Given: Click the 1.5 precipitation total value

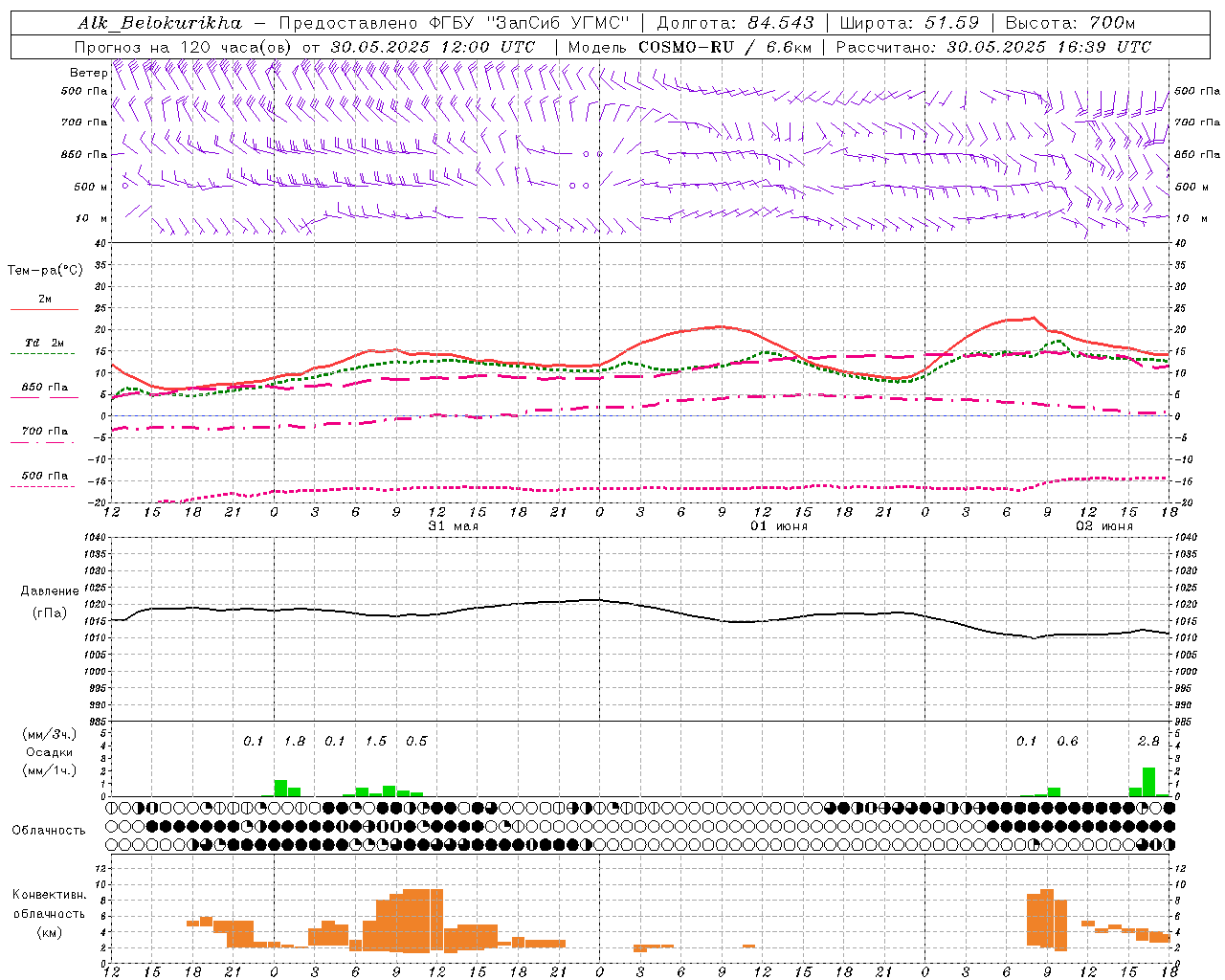Looking at the screenshot, I should pos(376,741).
